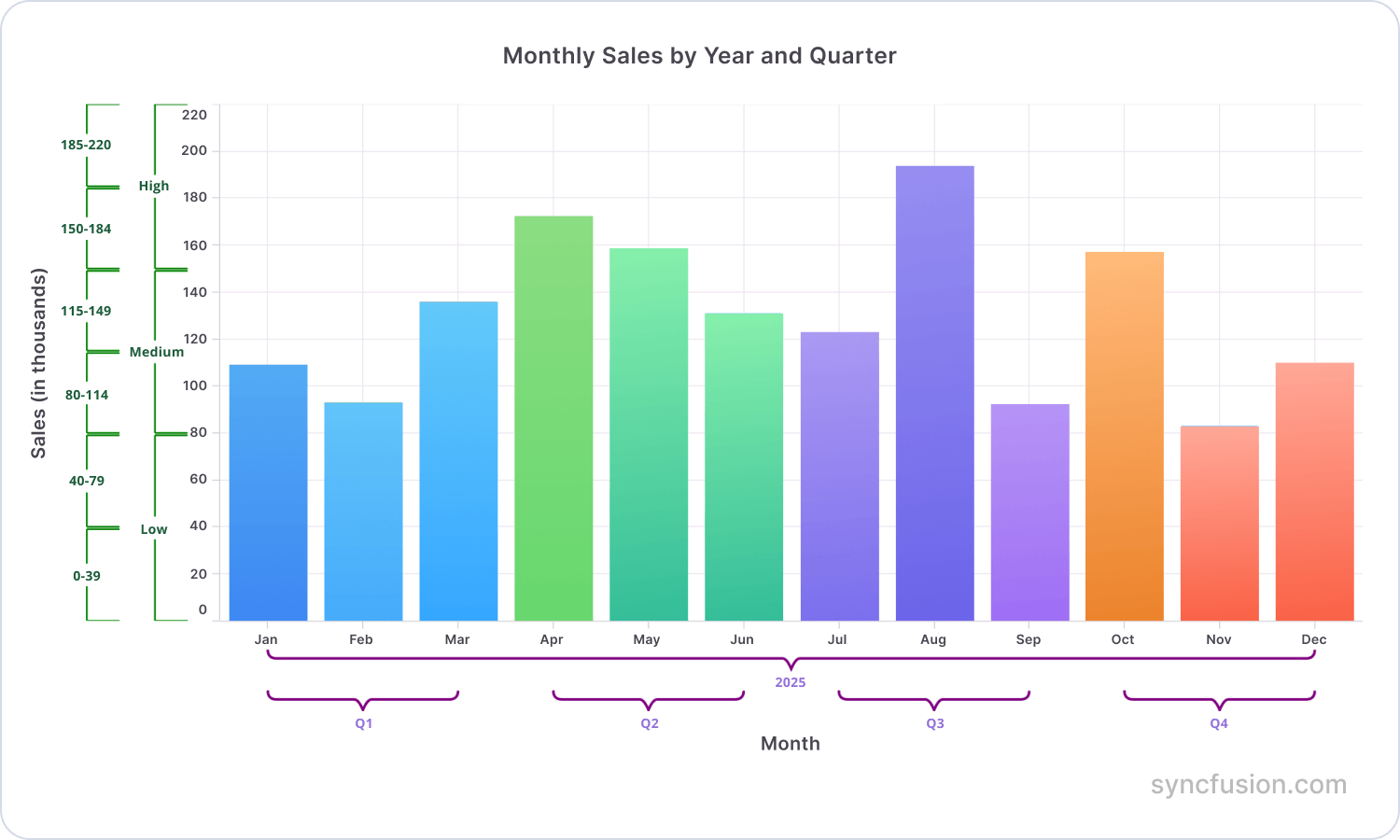
Task: Click the Jan axis label
Action: point(266,639)
